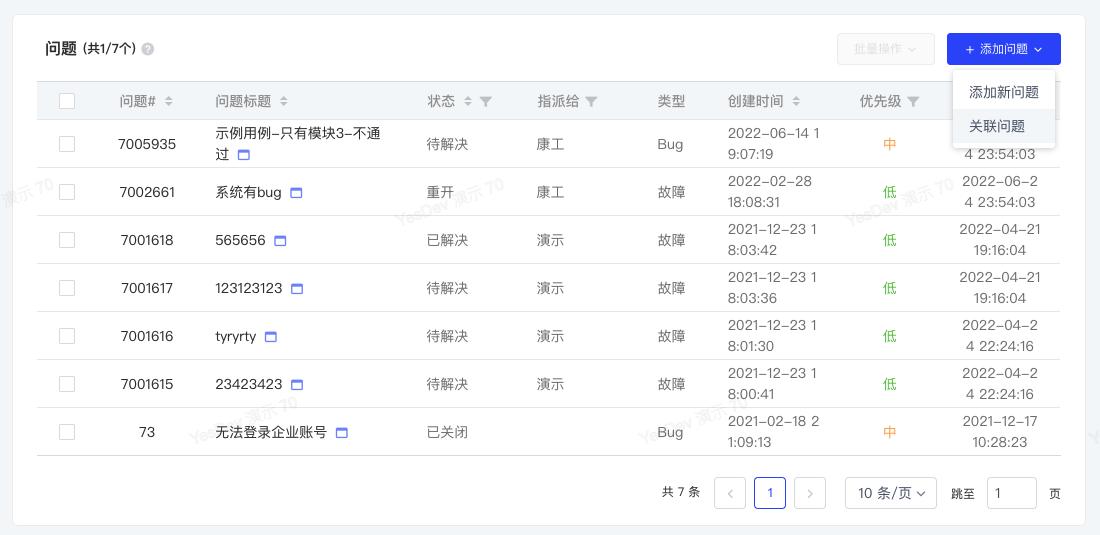Screen dimensions: 1100x535
Task: Open detail window icon for 系统有bug
Action: tap(296, 193)
